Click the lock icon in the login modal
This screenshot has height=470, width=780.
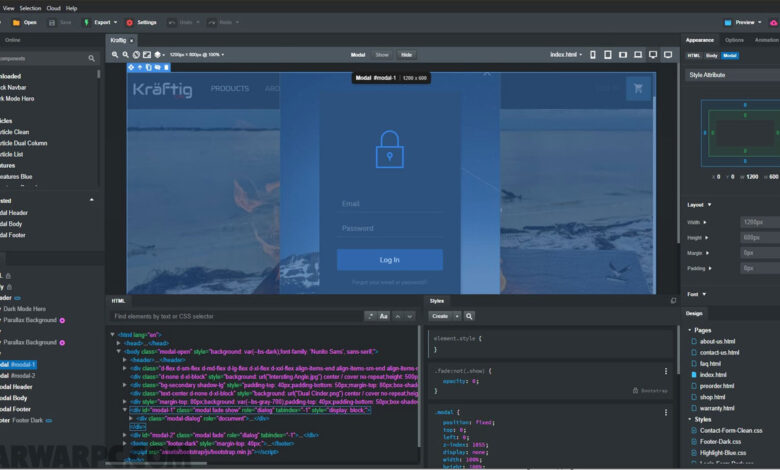click(390, 149)
